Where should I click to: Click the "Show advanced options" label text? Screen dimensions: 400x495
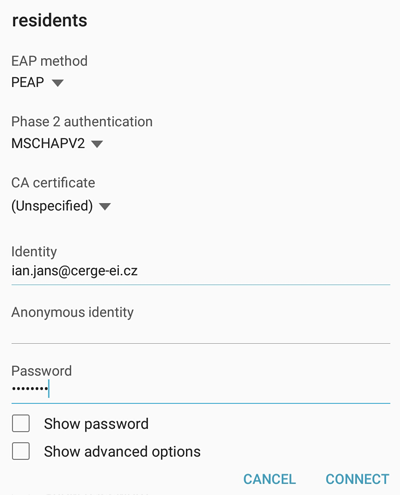122,452
